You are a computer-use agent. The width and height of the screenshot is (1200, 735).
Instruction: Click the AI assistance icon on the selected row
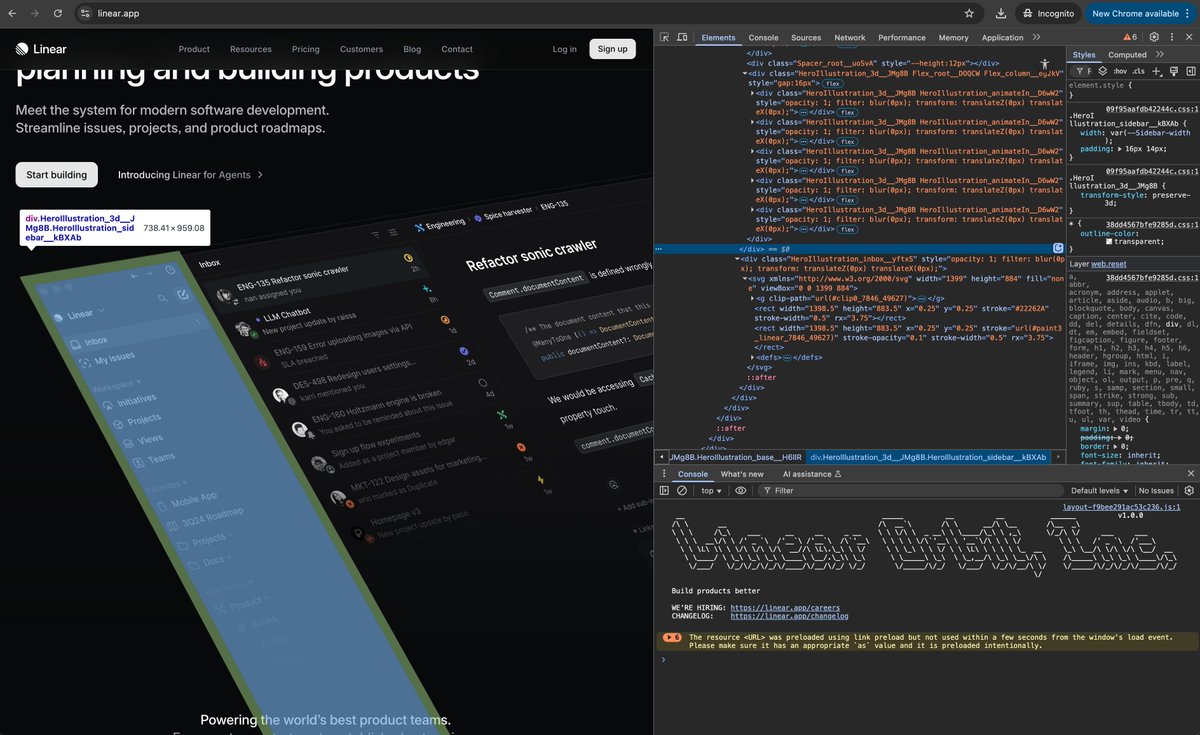(1057, 248)
